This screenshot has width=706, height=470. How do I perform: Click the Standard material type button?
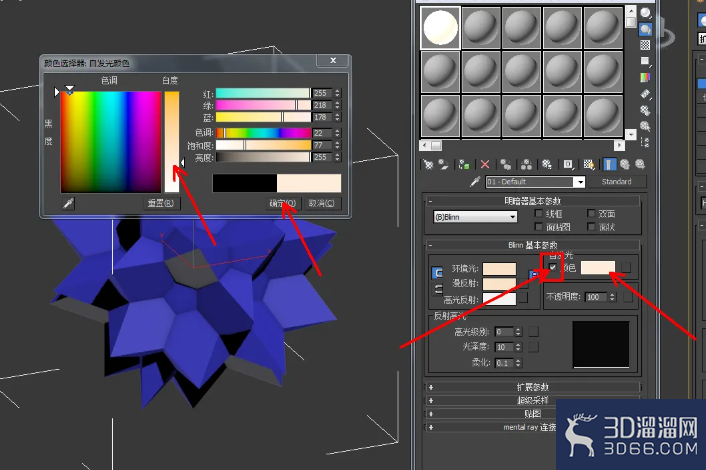(617, 182)
